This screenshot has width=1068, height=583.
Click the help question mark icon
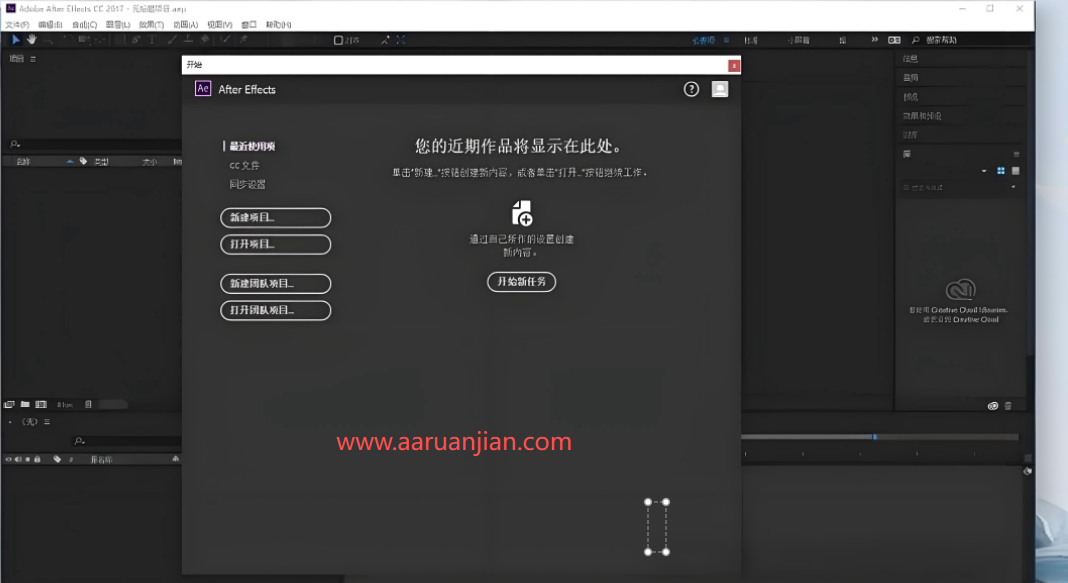[690, 89]
